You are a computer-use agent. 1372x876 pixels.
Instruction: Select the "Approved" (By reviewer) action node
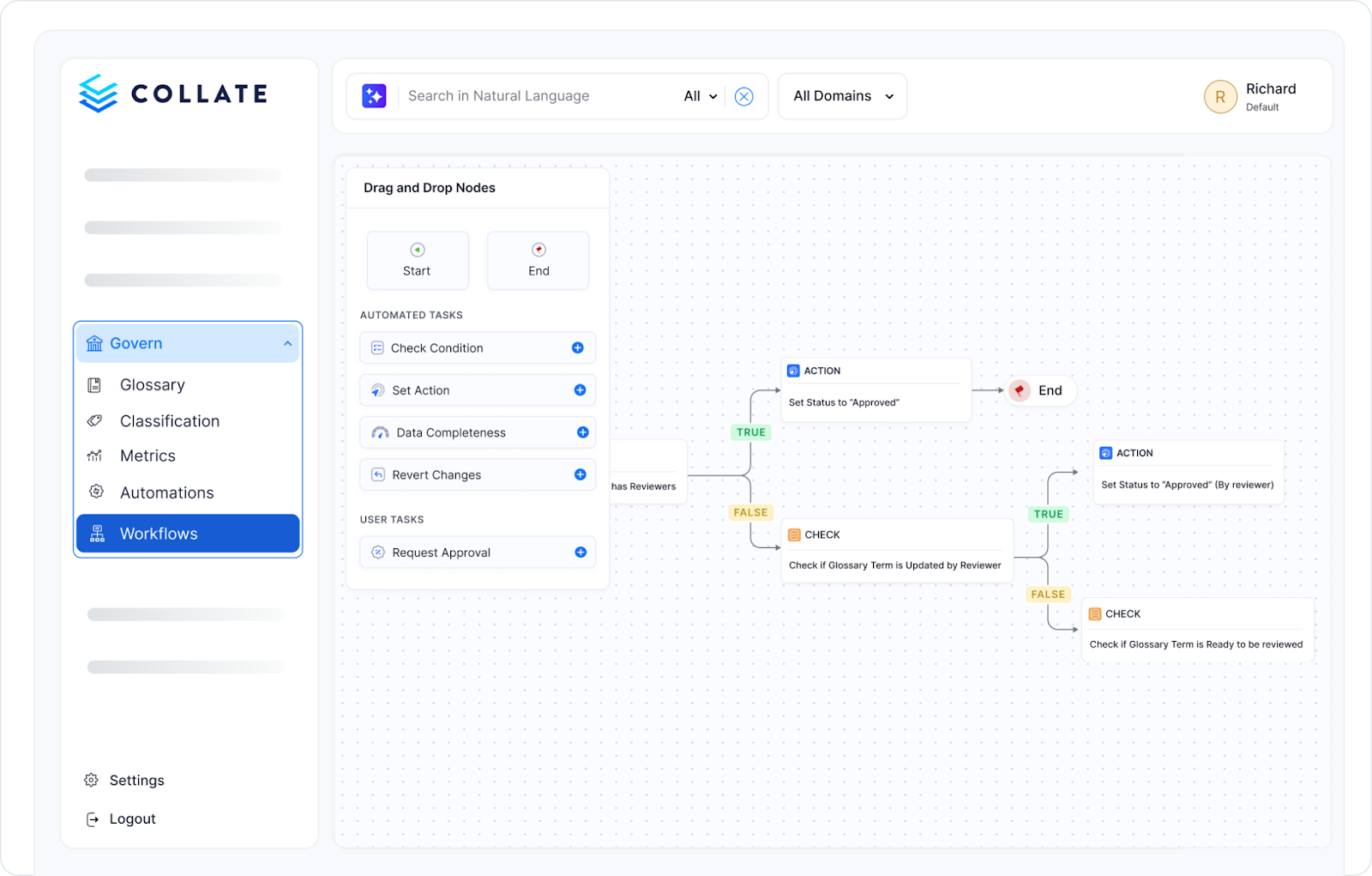coord(1188,472)
